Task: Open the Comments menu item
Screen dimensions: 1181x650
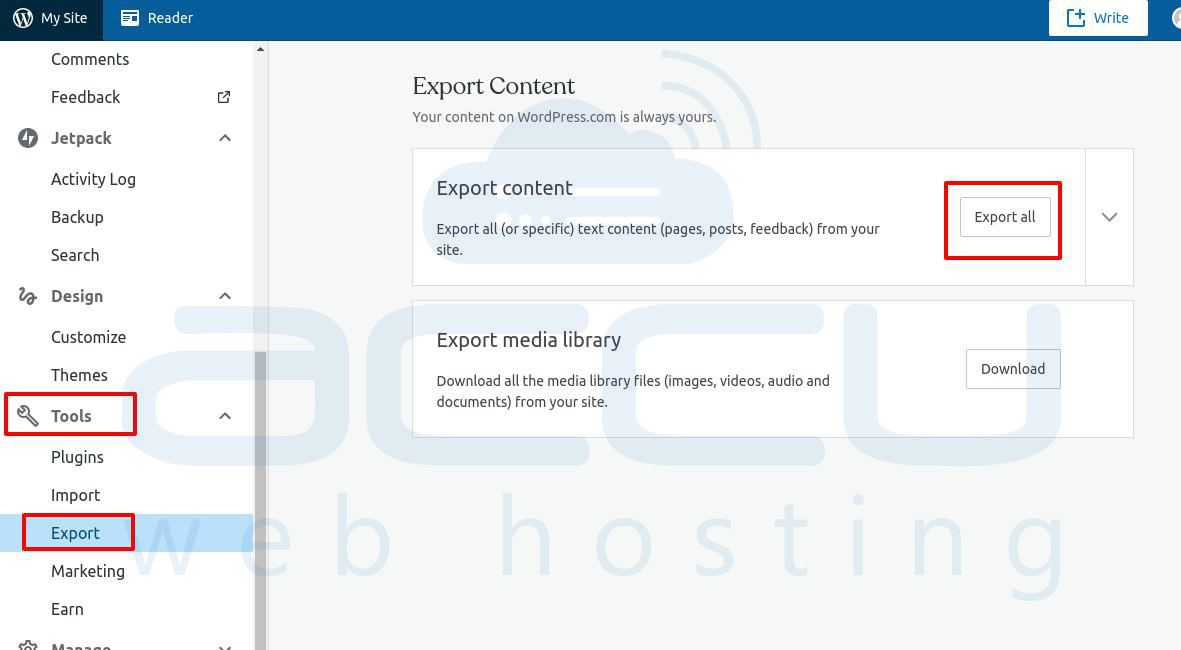Action: pyautogui.click(x=90, y=60)
